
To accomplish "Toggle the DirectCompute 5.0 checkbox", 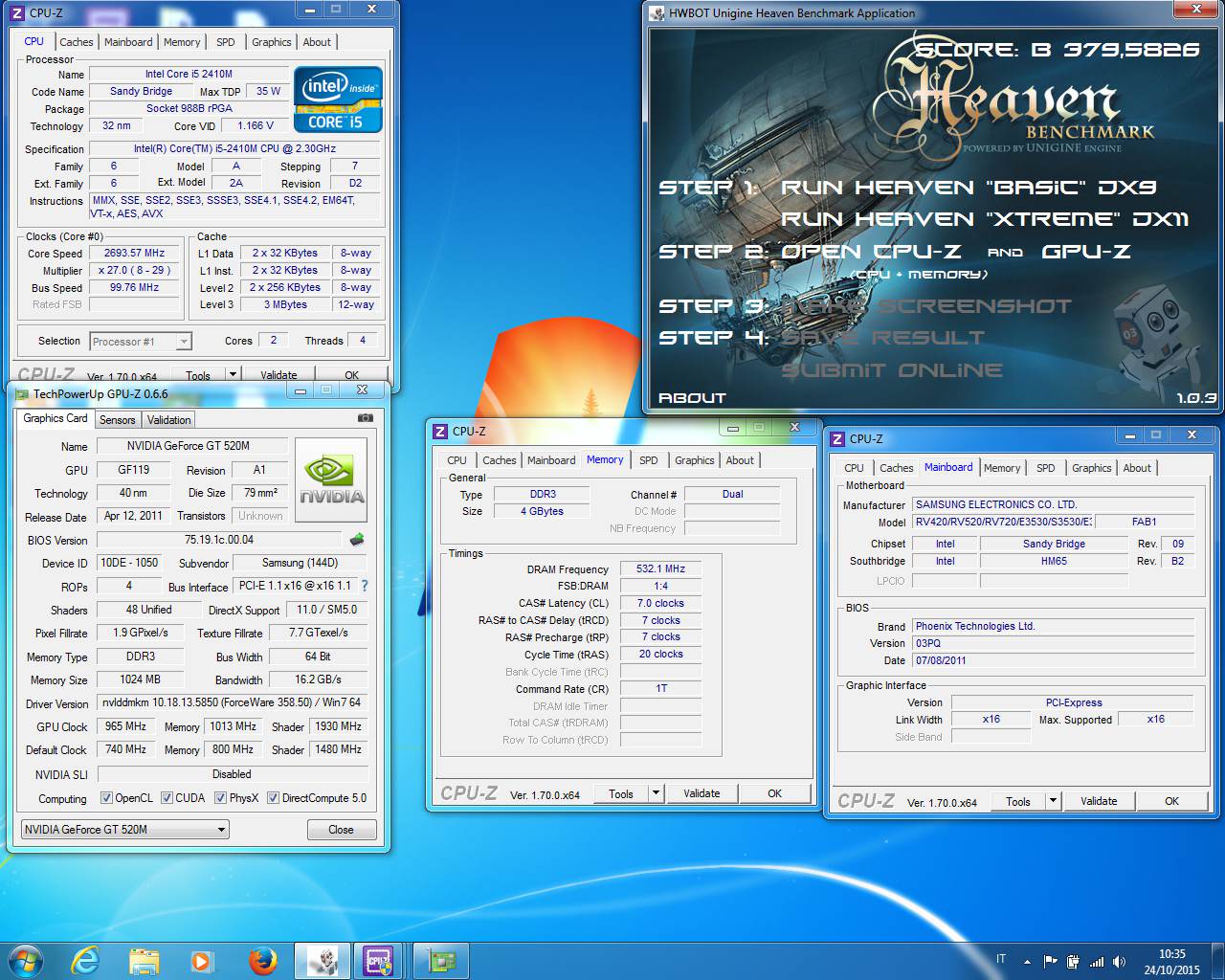I will (x=274, y=798).
